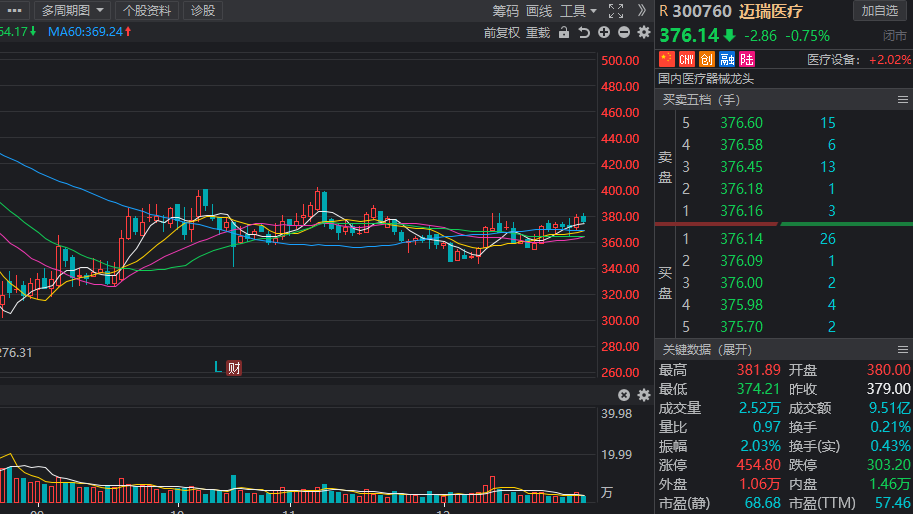This screenshot has height=514, width=913.
Task: Click the MA60:369.24 indicator label
Action: coord(90,32)
